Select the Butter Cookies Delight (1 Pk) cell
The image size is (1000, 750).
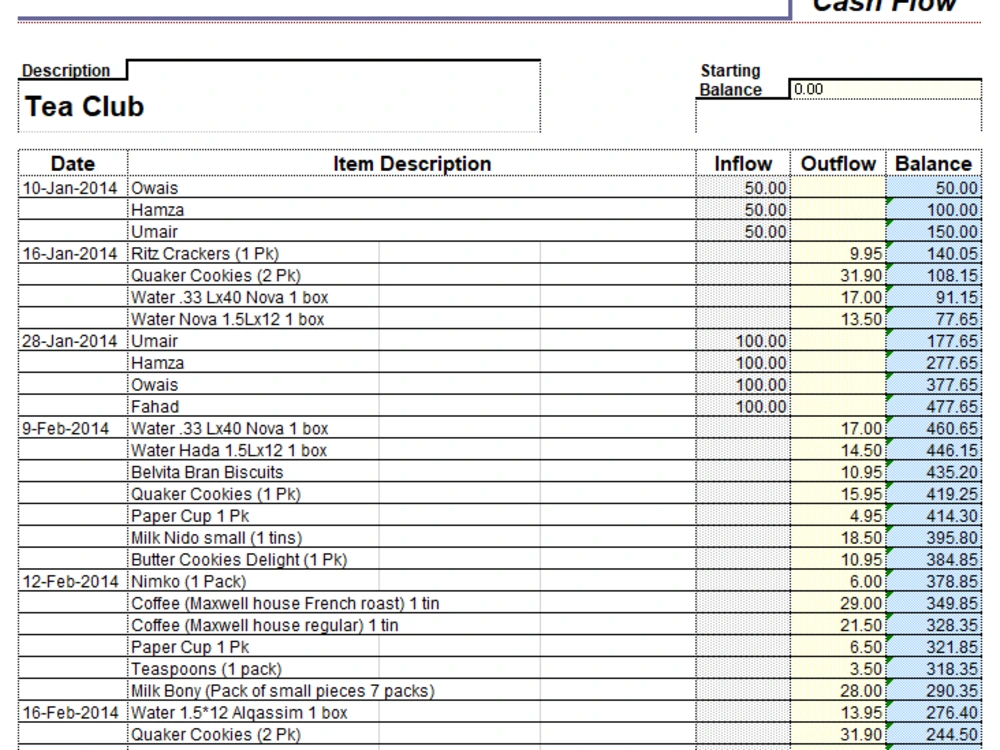411,559
